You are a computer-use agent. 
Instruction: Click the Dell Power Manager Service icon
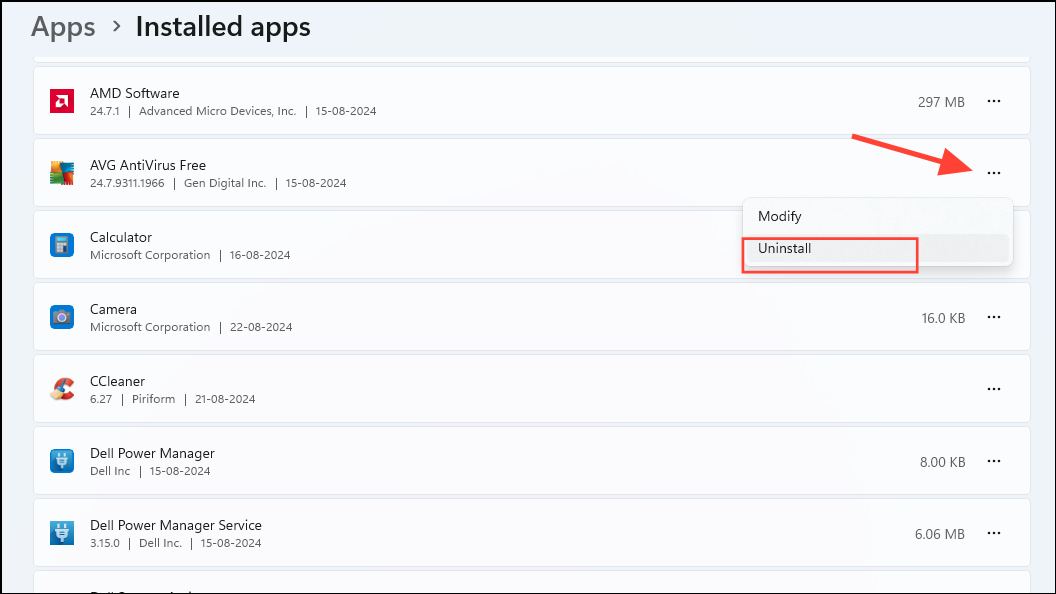click(62, 533)
